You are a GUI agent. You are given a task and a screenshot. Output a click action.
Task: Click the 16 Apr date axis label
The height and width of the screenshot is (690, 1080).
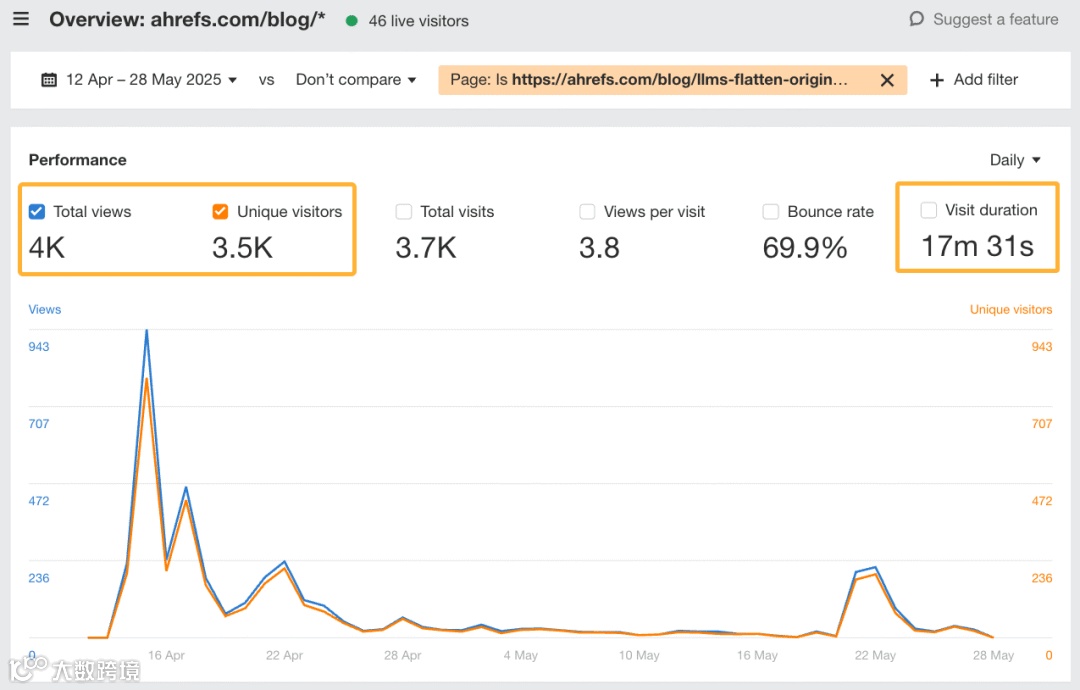click(166, 655)
